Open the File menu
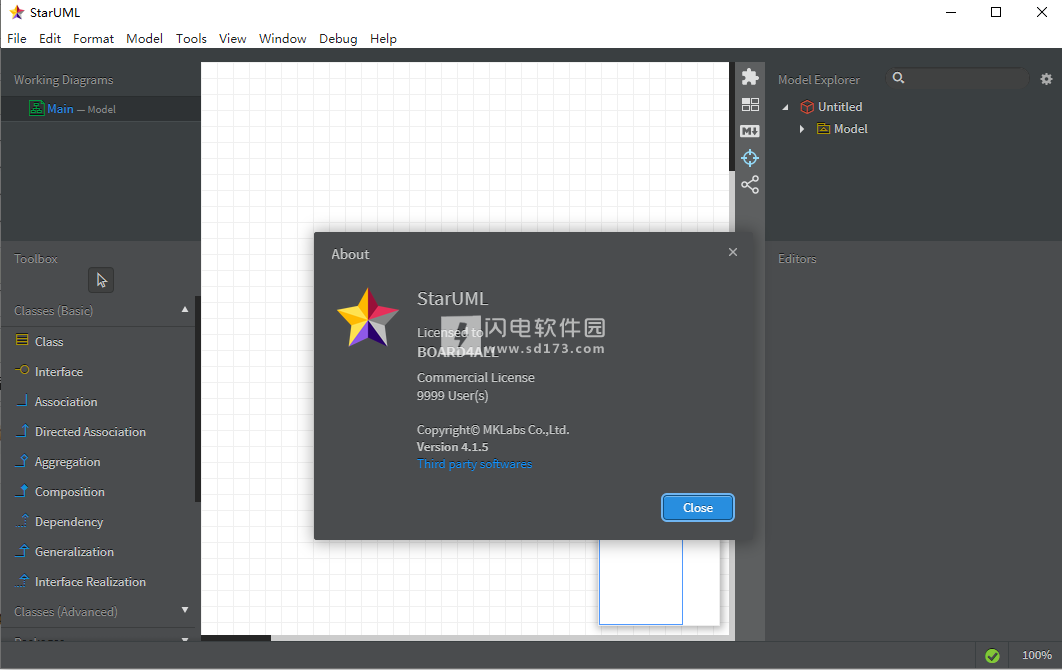The height and width of the screenshot is (670, 1062). pyautogui.click(x=17, y=39)
